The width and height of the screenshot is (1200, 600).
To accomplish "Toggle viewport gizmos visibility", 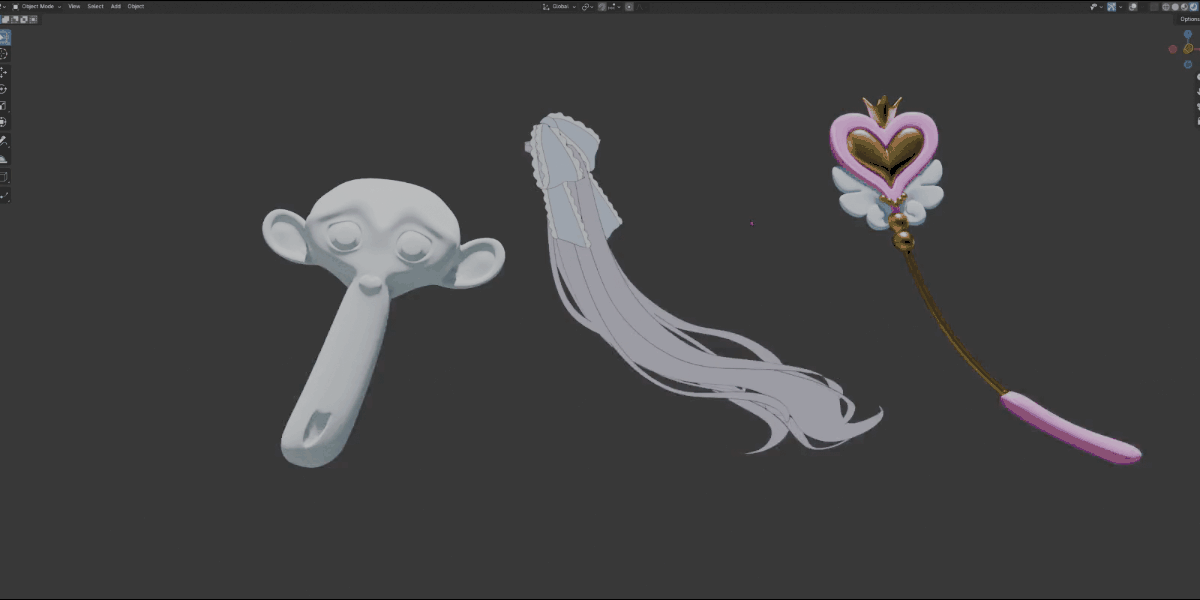I will coord(1111,7).
